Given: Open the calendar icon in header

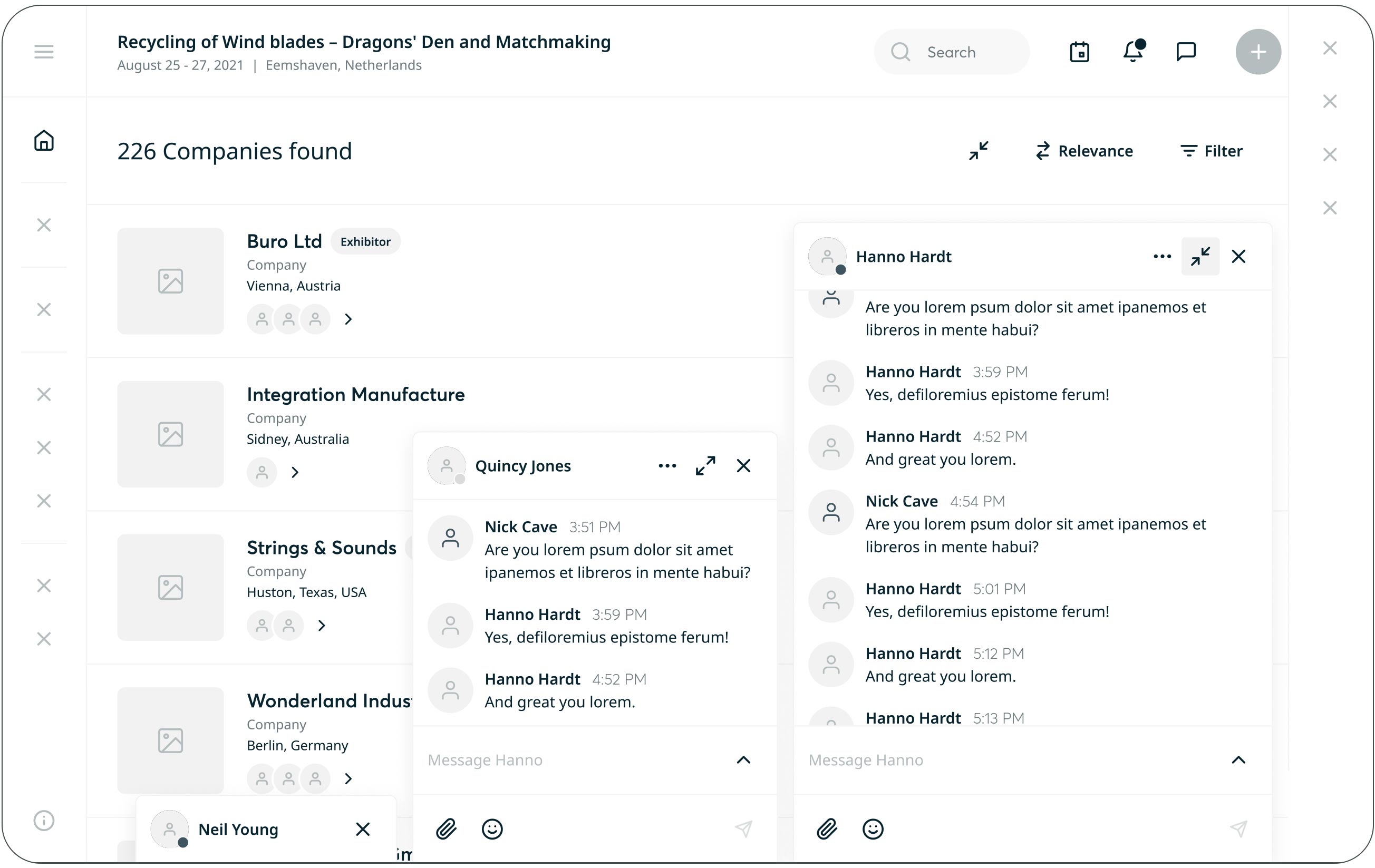Looking at the screenshot, I should 1079,52.
